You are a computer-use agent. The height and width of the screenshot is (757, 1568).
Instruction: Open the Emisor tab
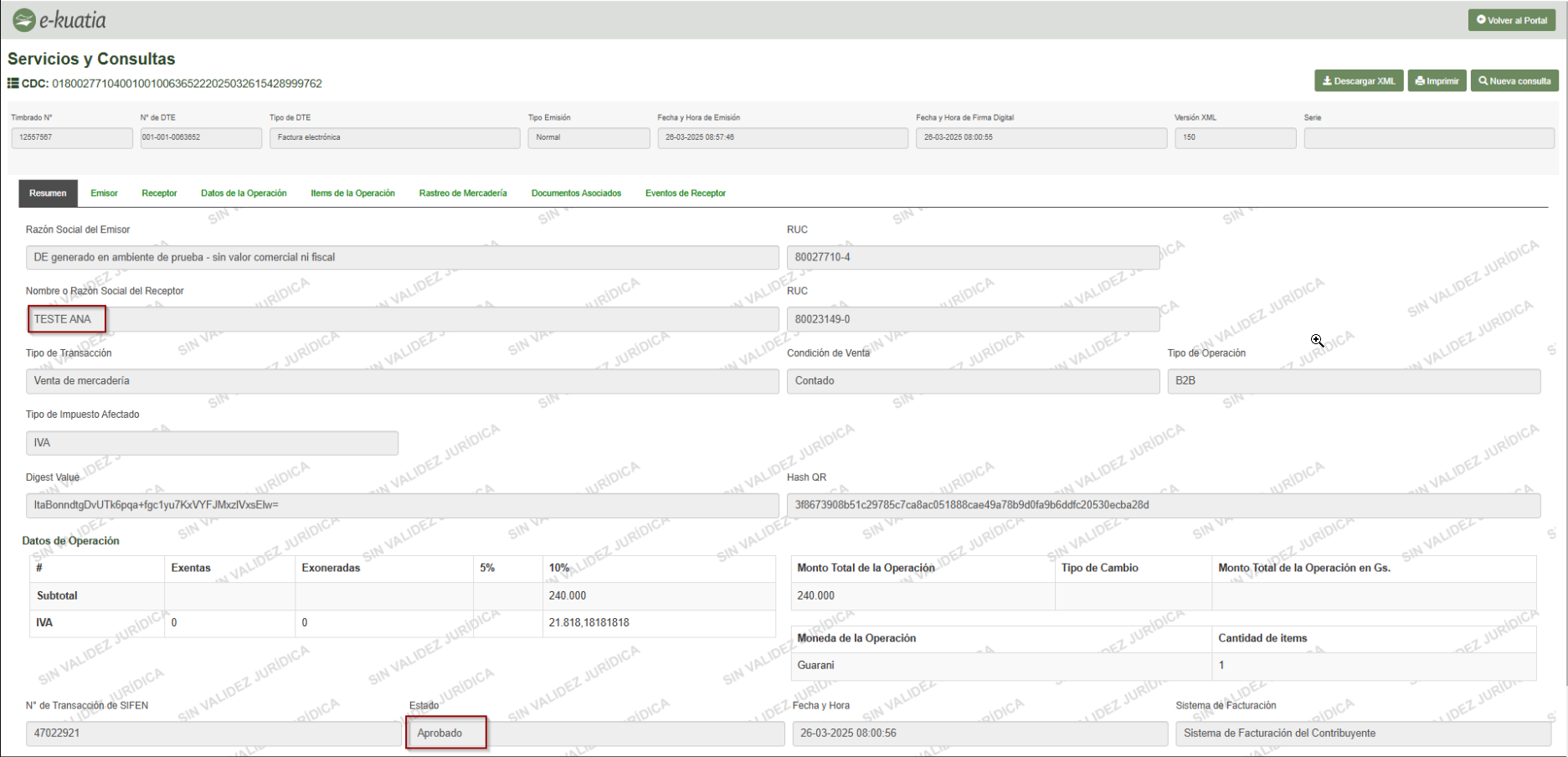(104, 193)
